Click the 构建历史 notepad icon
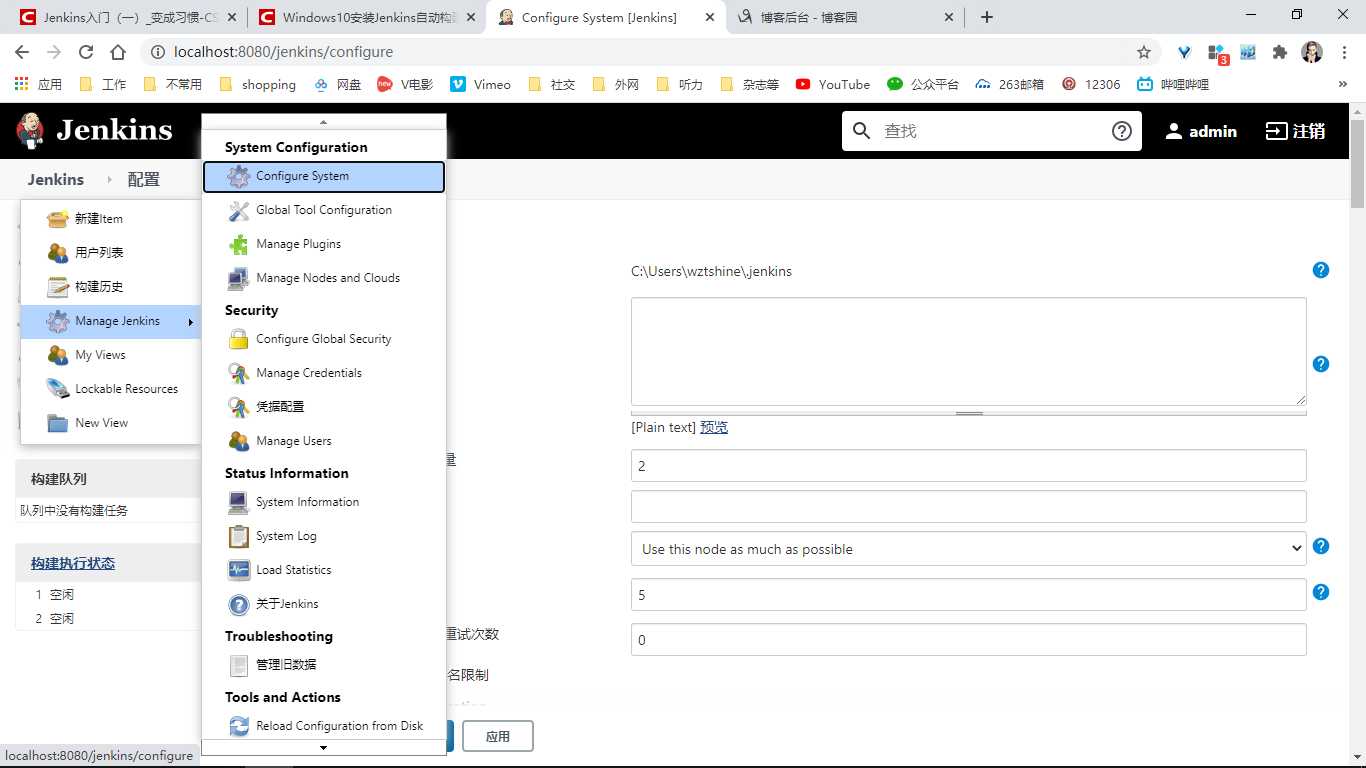Screen dimensions: 1366x768 click(58, 287)
